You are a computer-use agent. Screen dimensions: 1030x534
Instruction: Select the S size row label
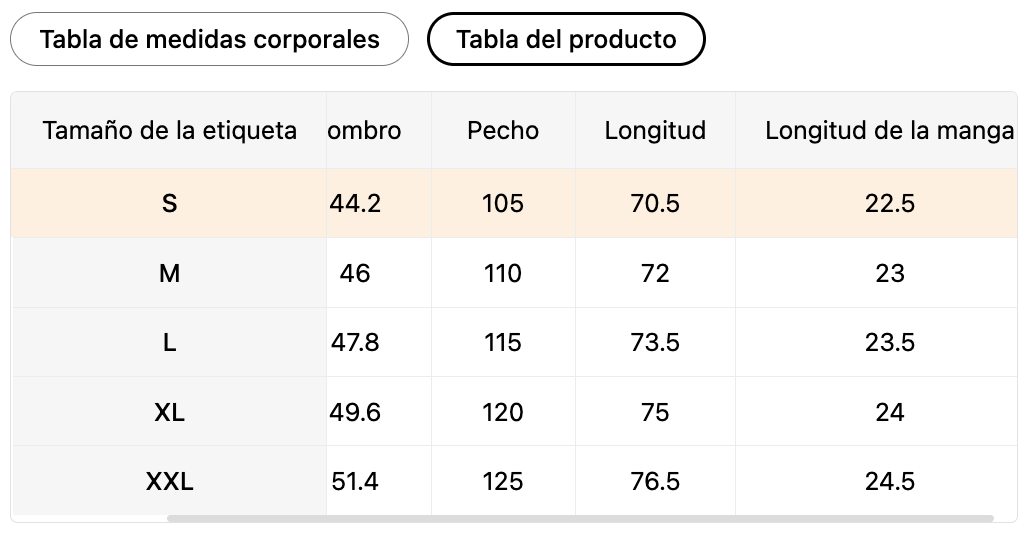pyautogui.click(x=169, y=204)
